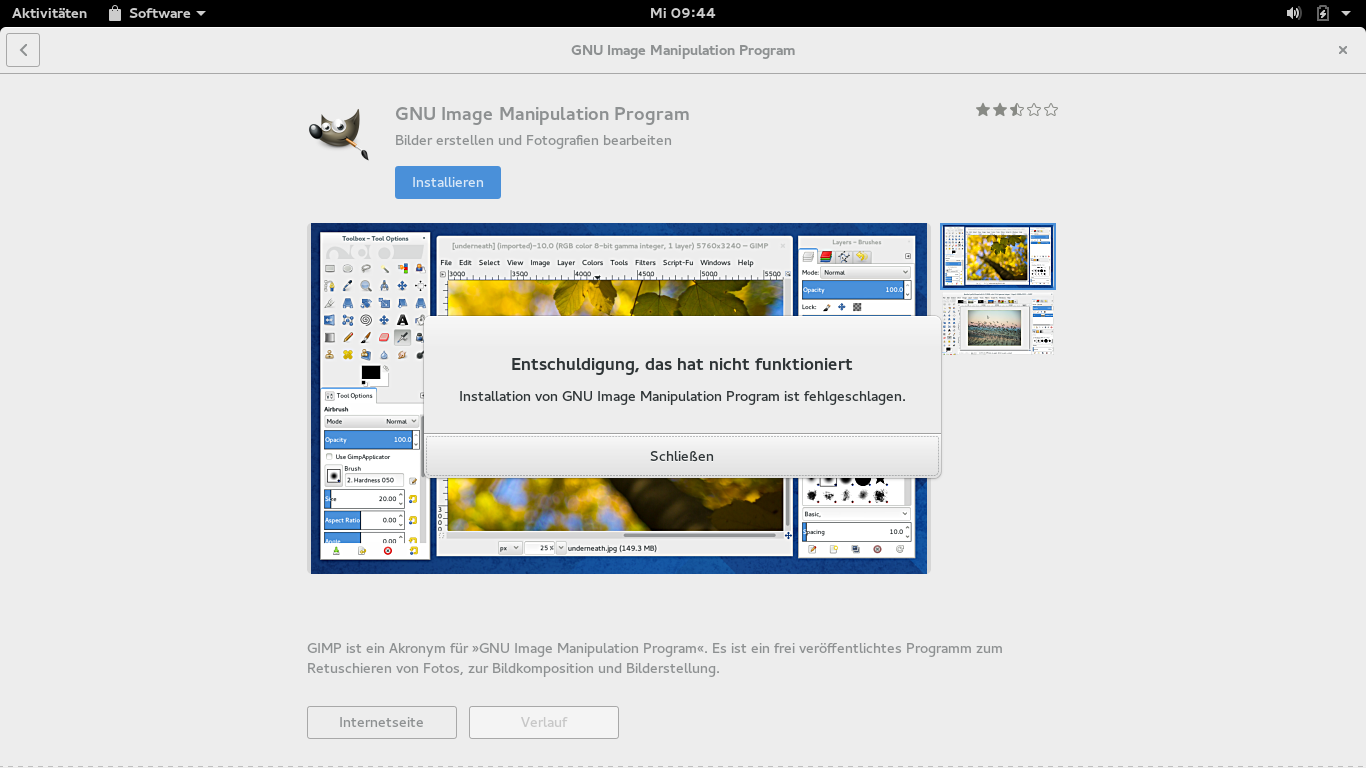Viewport: 1366px width, 768px height.
Task: Click the blue Installieren button
Action: (x=448, y=182)
